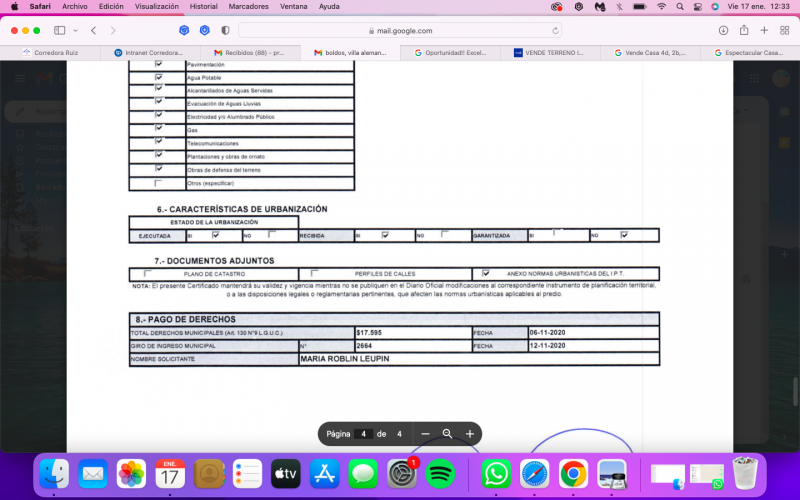Click the $17.595 amount cell

tap(413, 333)
